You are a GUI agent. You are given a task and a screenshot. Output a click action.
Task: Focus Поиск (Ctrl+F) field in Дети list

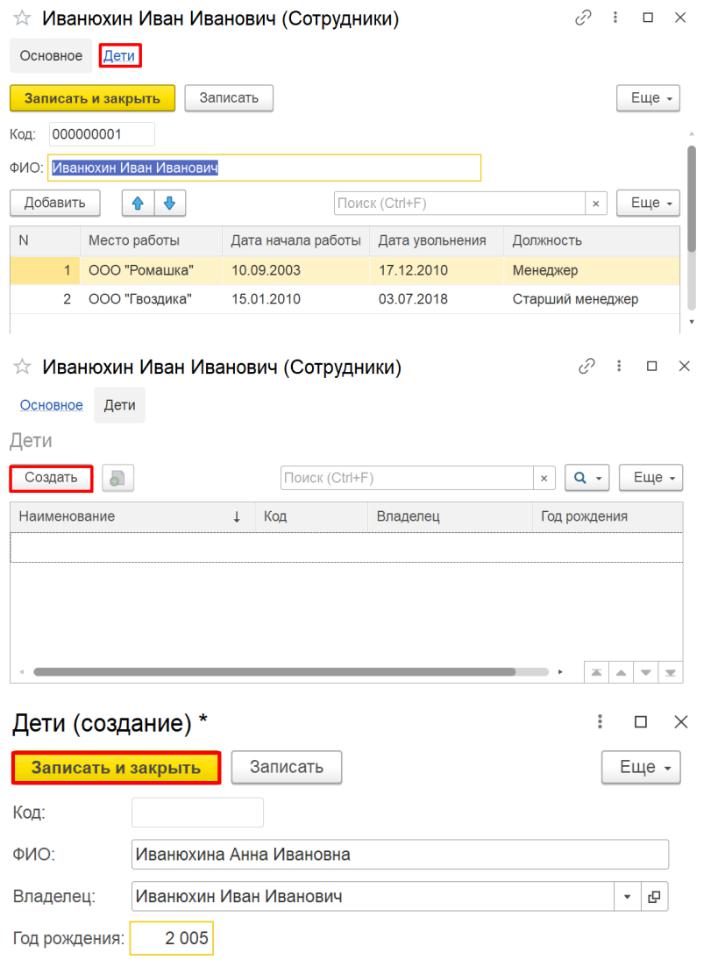point(406,478)
